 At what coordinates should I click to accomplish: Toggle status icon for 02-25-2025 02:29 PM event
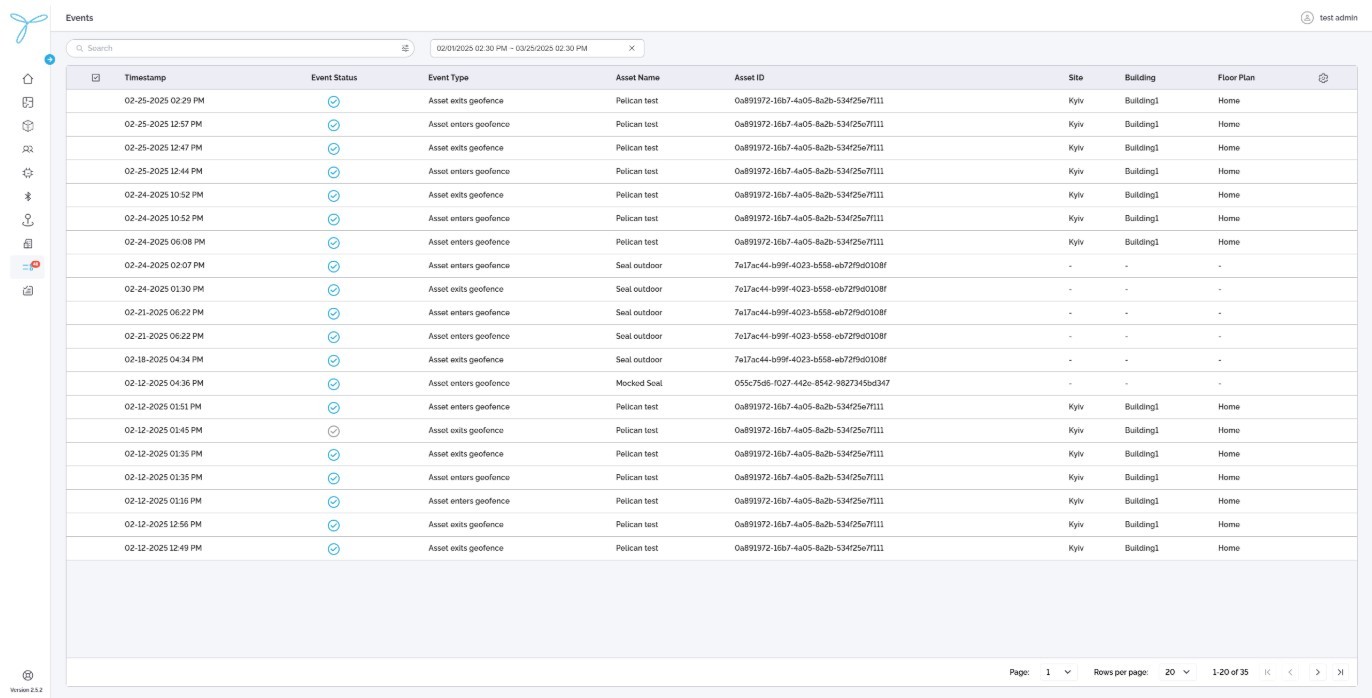[334, 102]
